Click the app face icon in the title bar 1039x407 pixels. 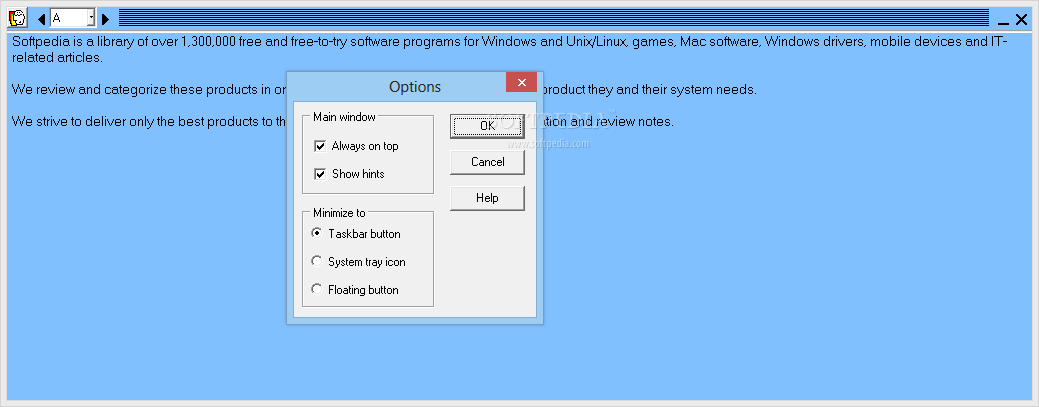17,18
